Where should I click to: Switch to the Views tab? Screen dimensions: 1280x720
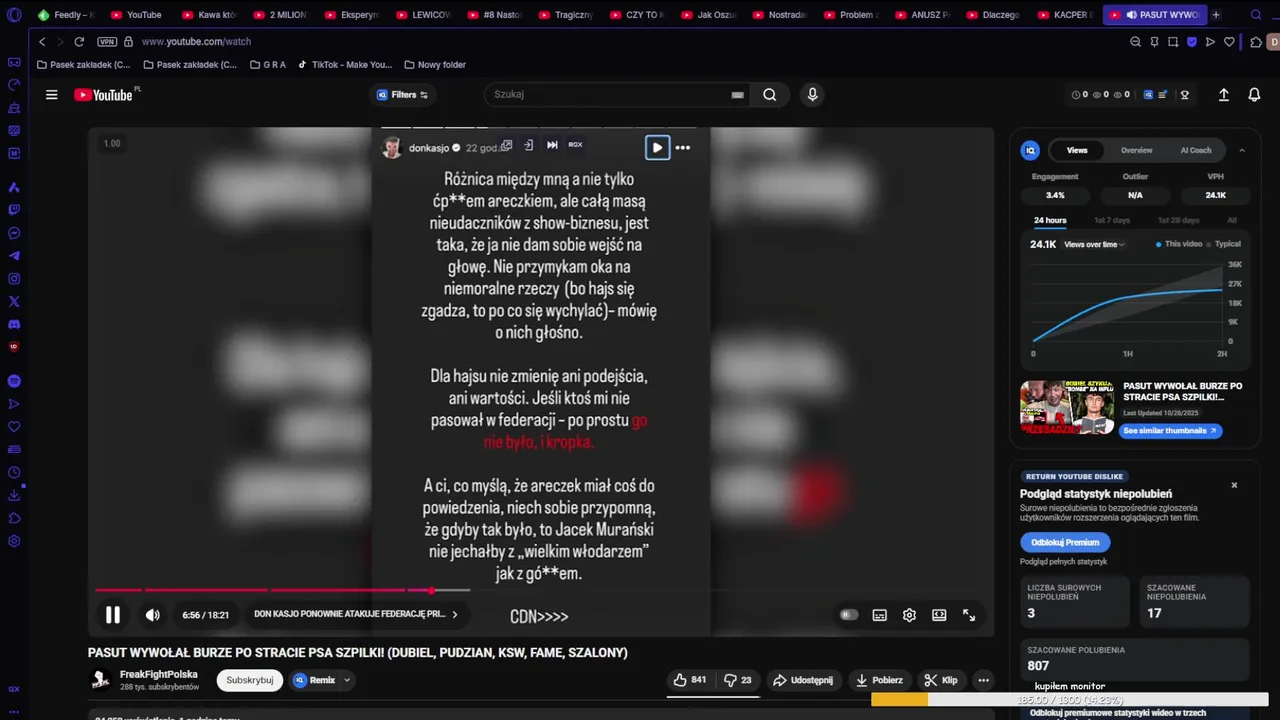(x=1077, y=150)
